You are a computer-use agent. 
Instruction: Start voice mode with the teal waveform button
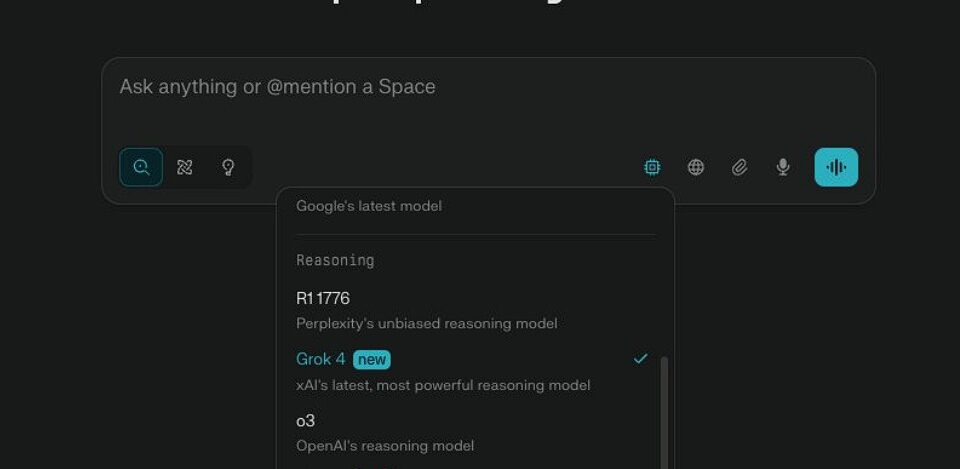click(836, 167)
